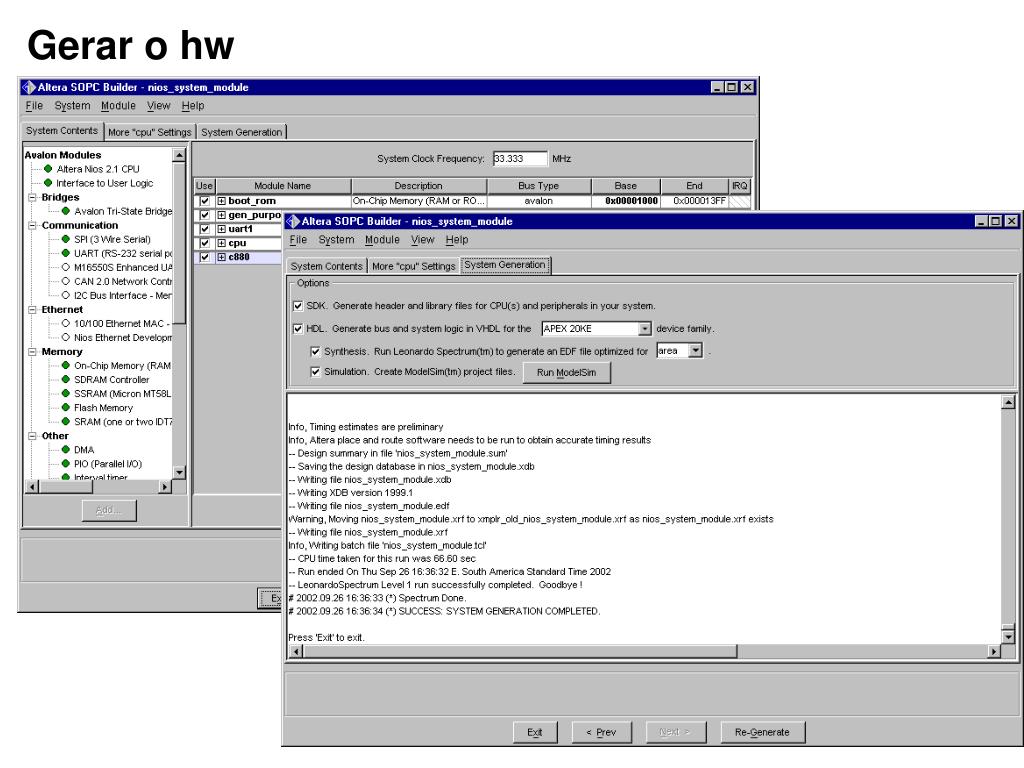The width and height of the screenshot is (1024, 768).
Task: Click the Avalon Tri-State Bridge module icon
Action: pyautogui.click(x=65, y=211)
